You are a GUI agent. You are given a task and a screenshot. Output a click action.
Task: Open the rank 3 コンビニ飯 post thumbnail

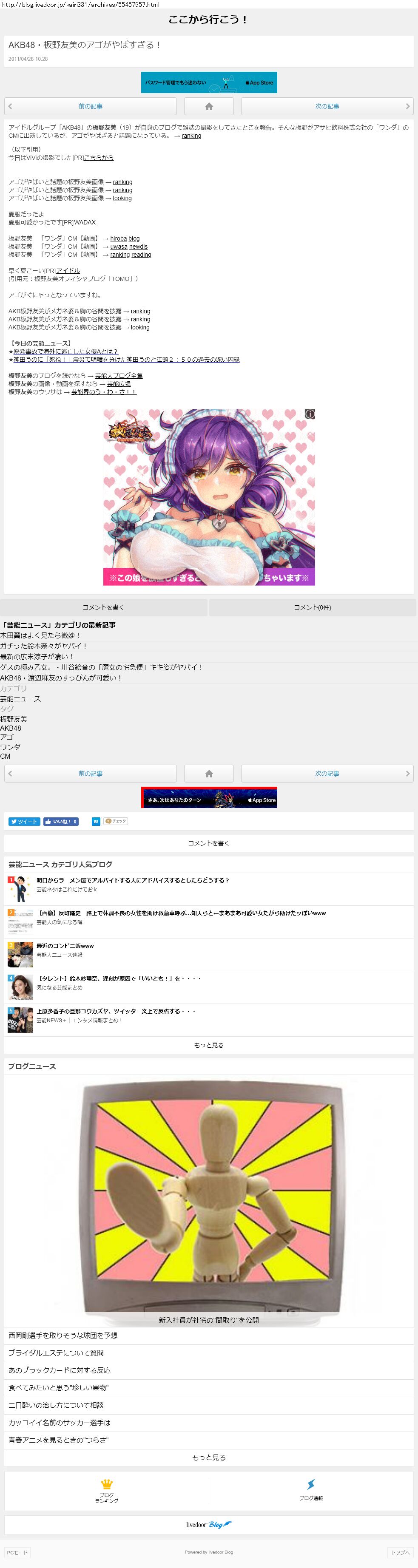click(20, 954)
